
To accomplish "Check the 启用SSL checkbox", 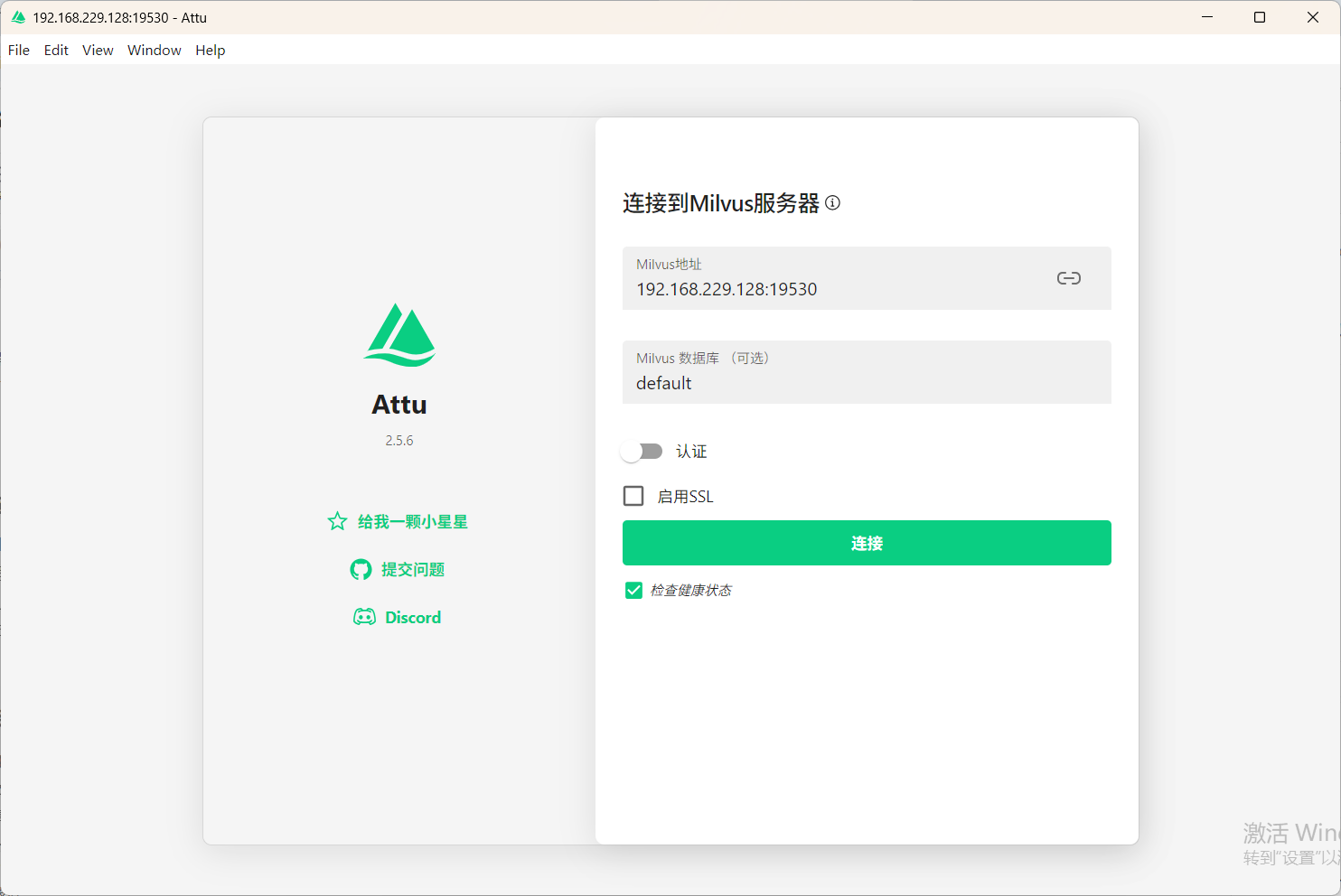I will point(633,495).
